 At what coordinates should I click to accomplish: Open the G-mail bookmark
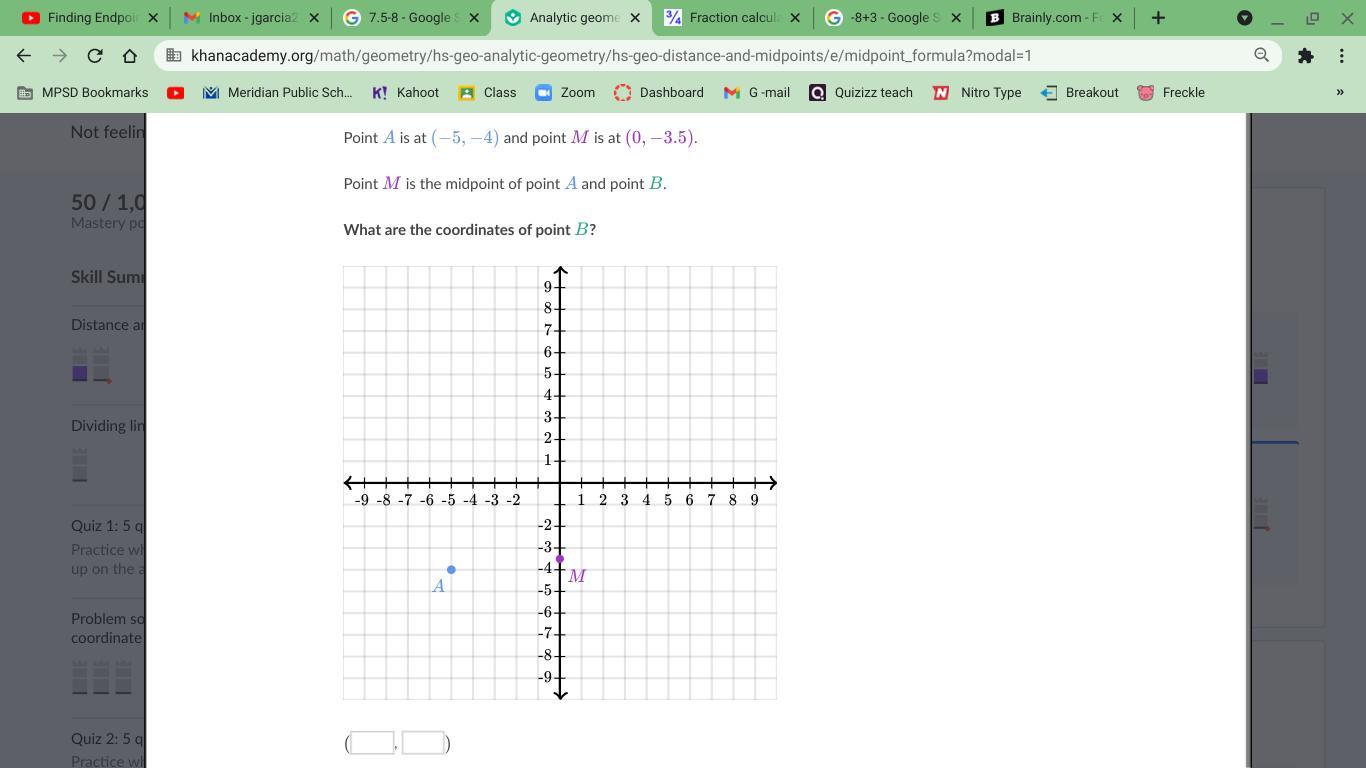click(x=758, y=92)
